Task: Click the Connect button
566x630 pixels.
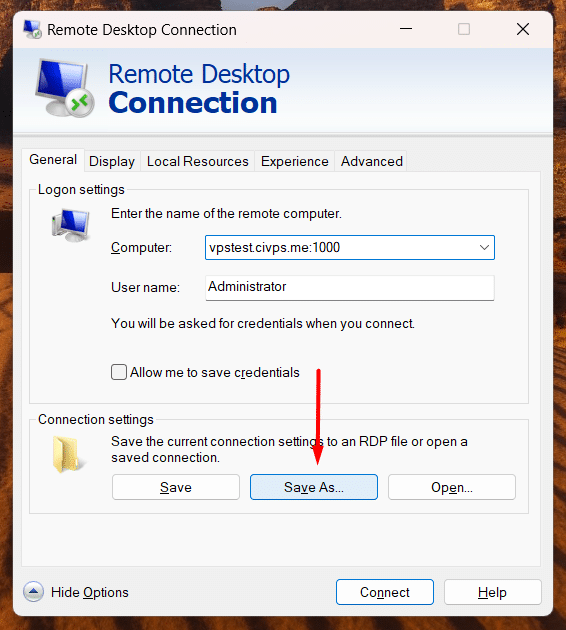Action: point(385,592)
